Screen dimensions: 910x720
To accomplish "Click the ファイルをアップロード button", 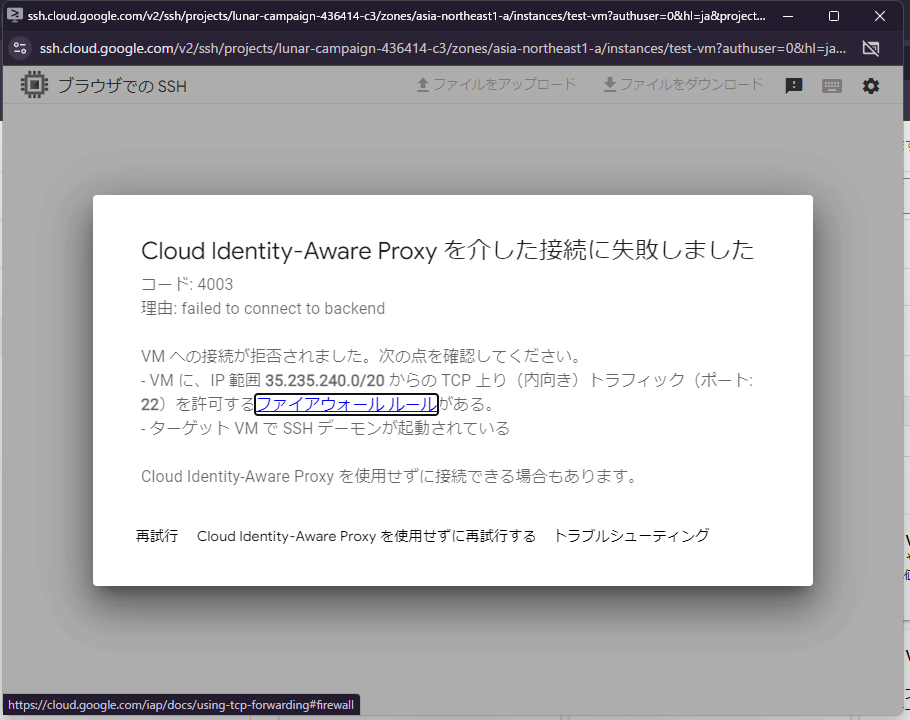I will 496,85.
